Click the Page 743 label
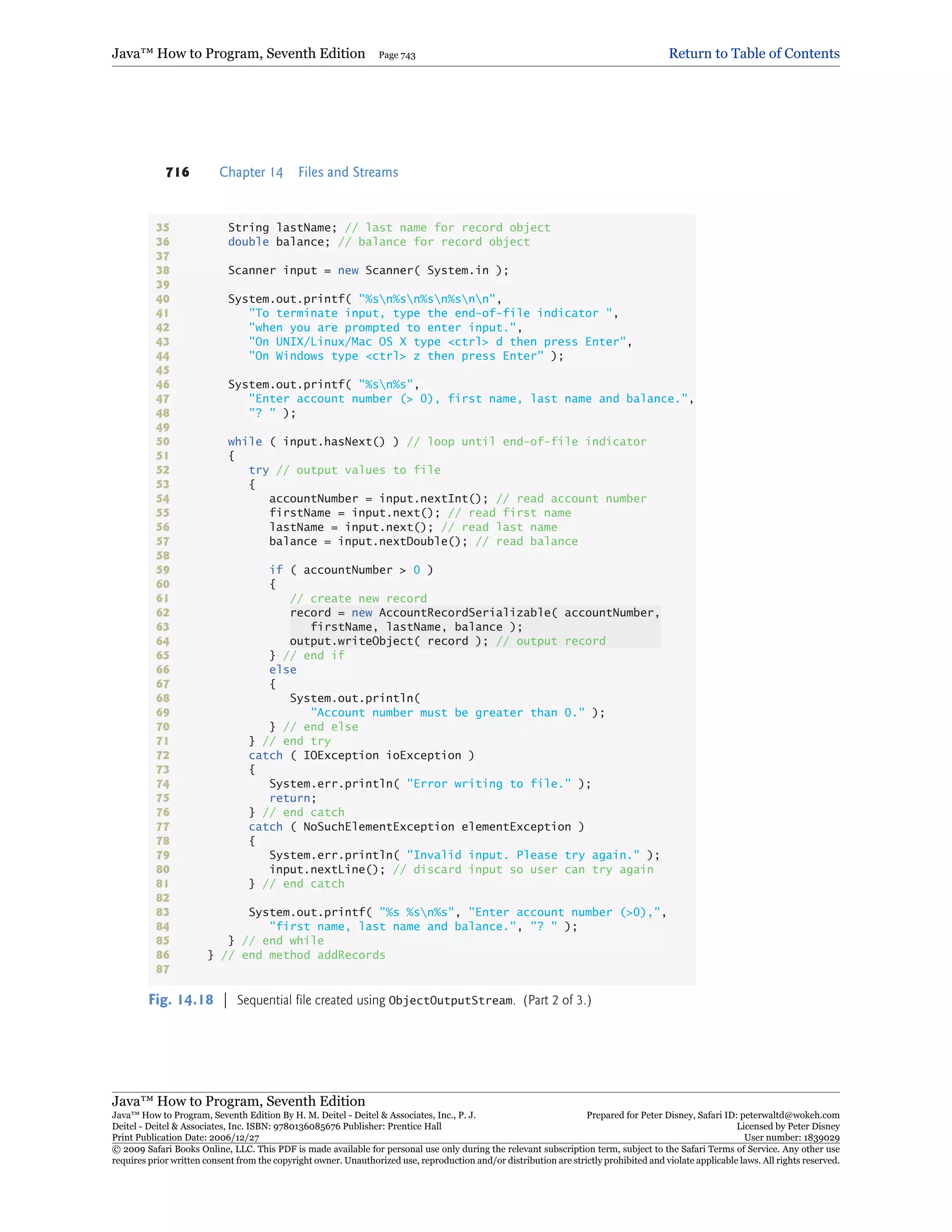952x1232 pixels. click(397, 55)
